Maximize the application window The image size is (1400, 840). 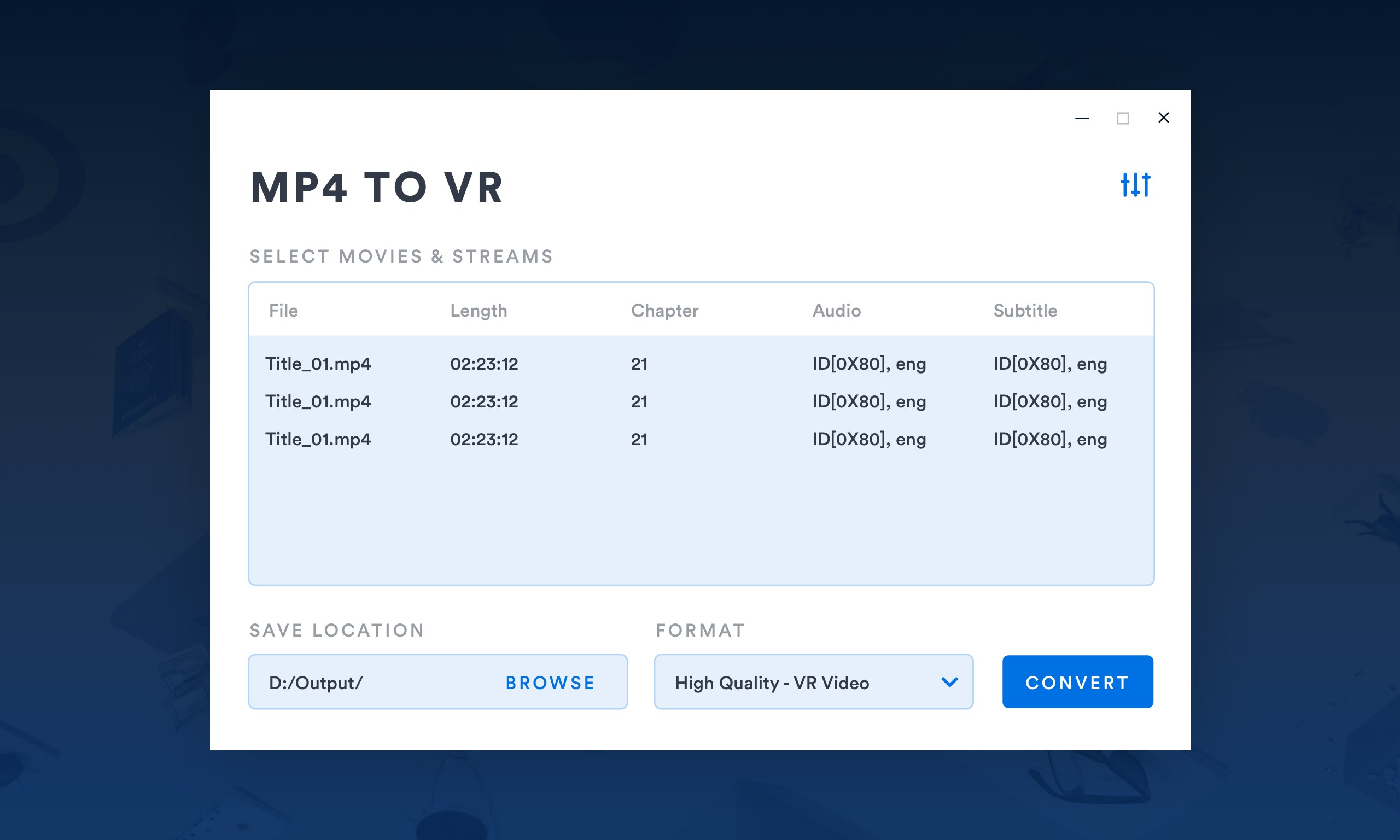click(x=1123, y=118)
